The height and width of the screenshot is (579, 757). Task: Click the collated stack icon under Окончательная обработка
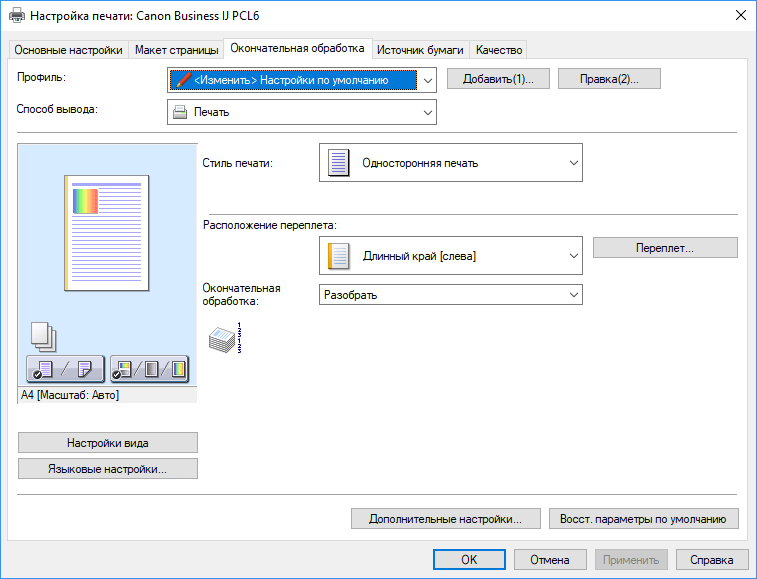pos(225,338)
